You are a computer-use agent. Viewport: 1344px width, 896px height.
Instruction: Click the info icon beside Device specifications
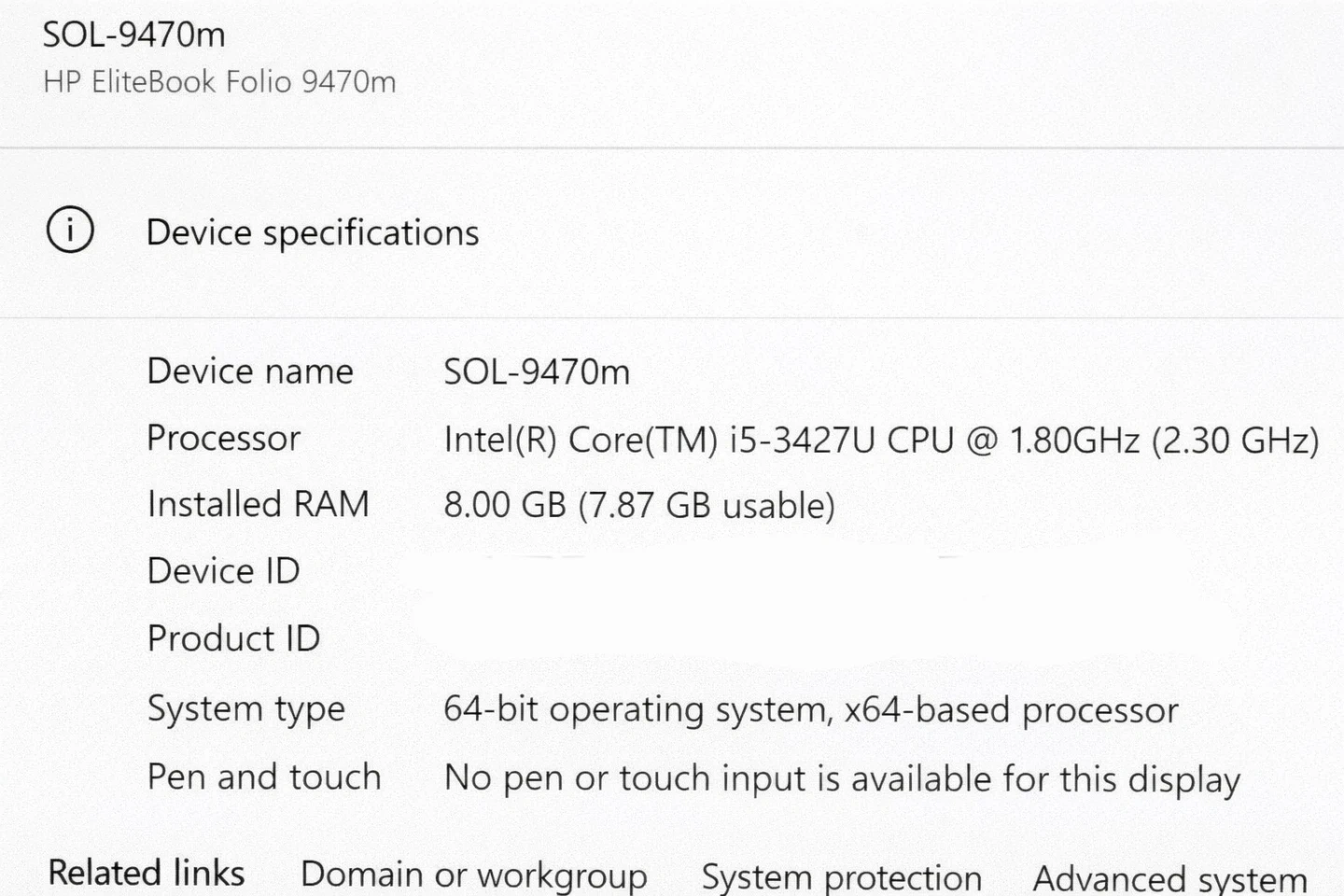(x=70, y=230)
